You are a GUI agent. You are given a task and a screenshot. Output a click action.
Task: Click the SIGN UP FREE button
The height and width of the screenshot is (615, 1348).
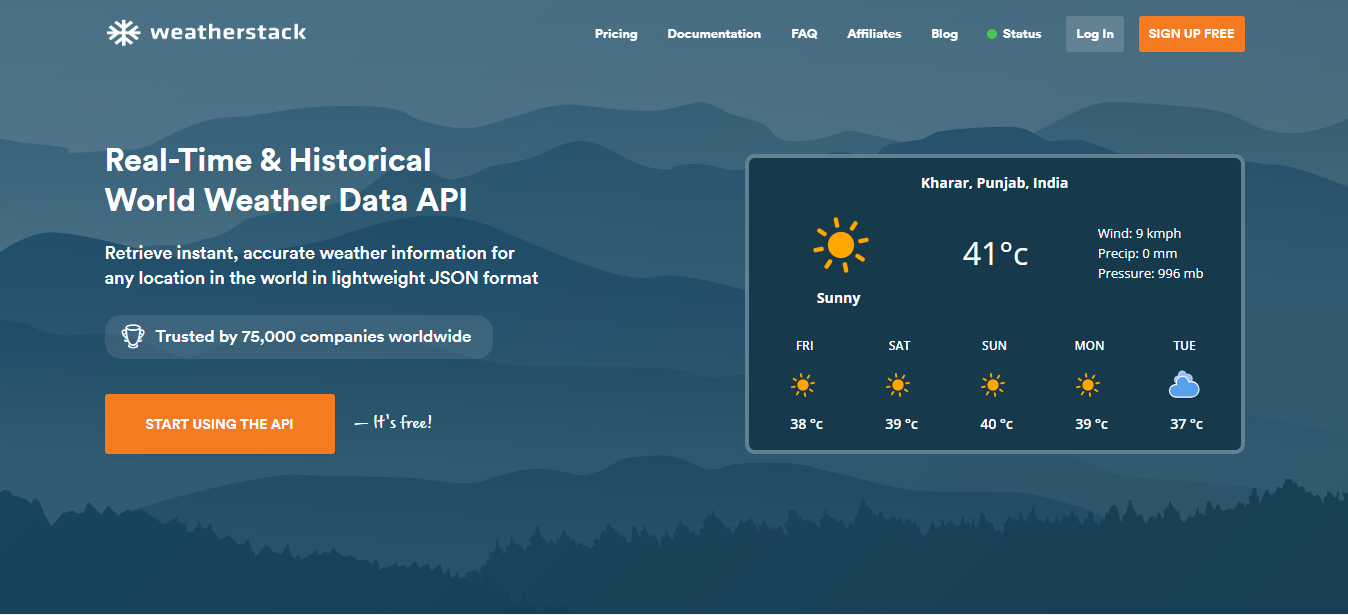pyautogui.click(x=1191, y=34)
